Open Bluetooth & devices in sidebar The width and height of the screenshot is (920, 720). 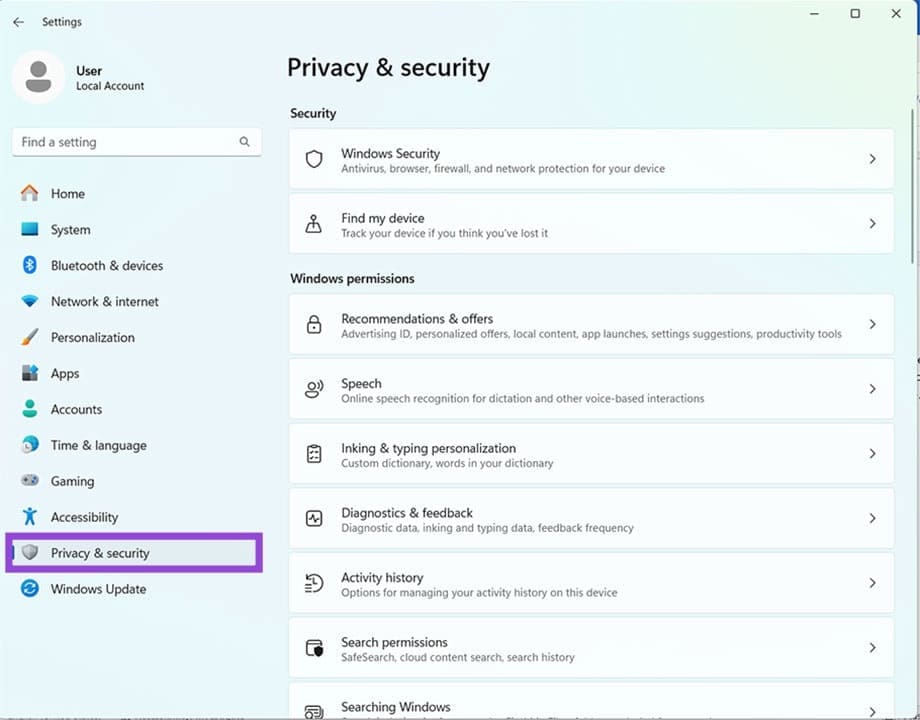106,266
